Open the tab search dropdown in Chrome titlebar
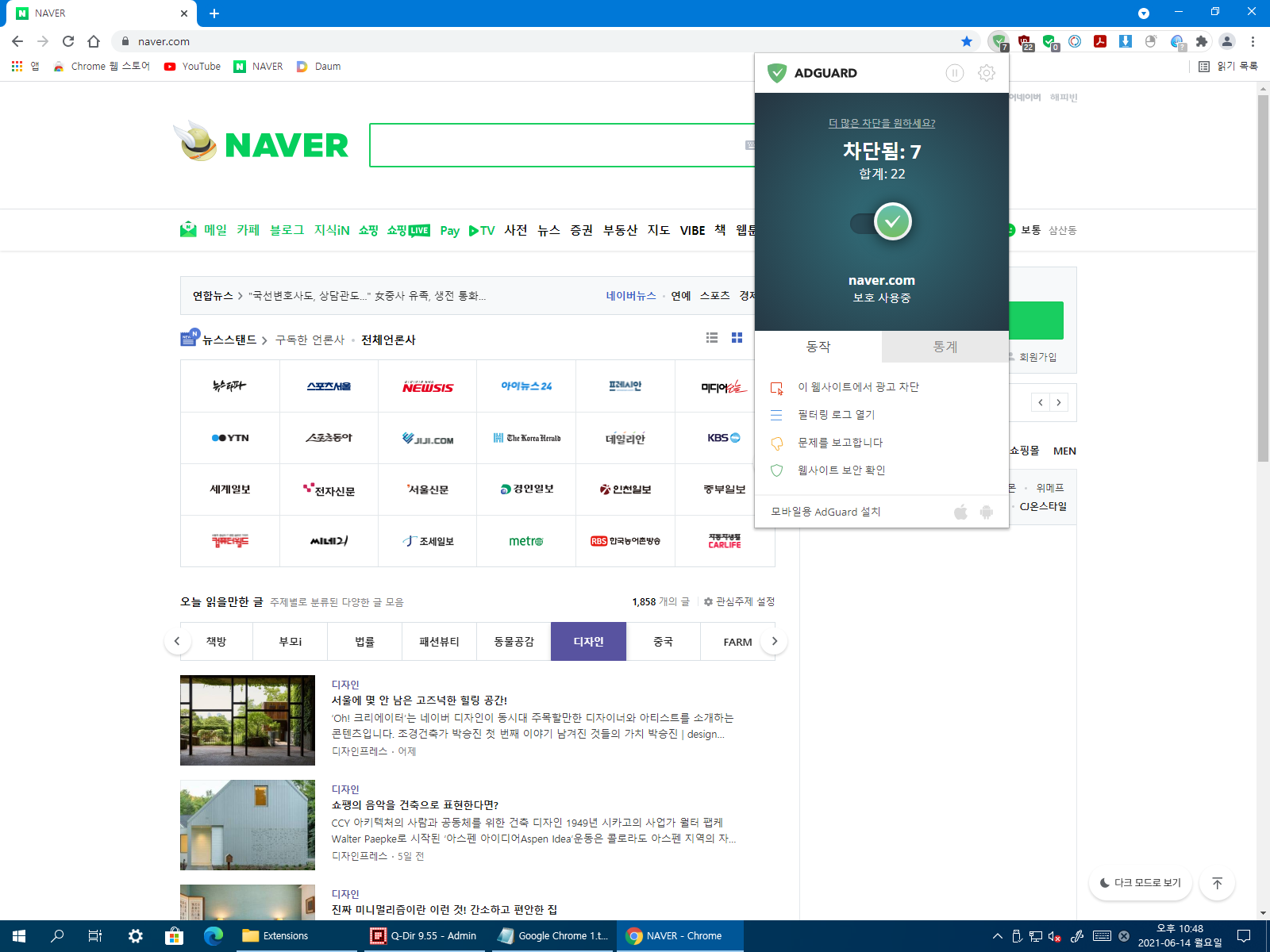 point(1144,13)
